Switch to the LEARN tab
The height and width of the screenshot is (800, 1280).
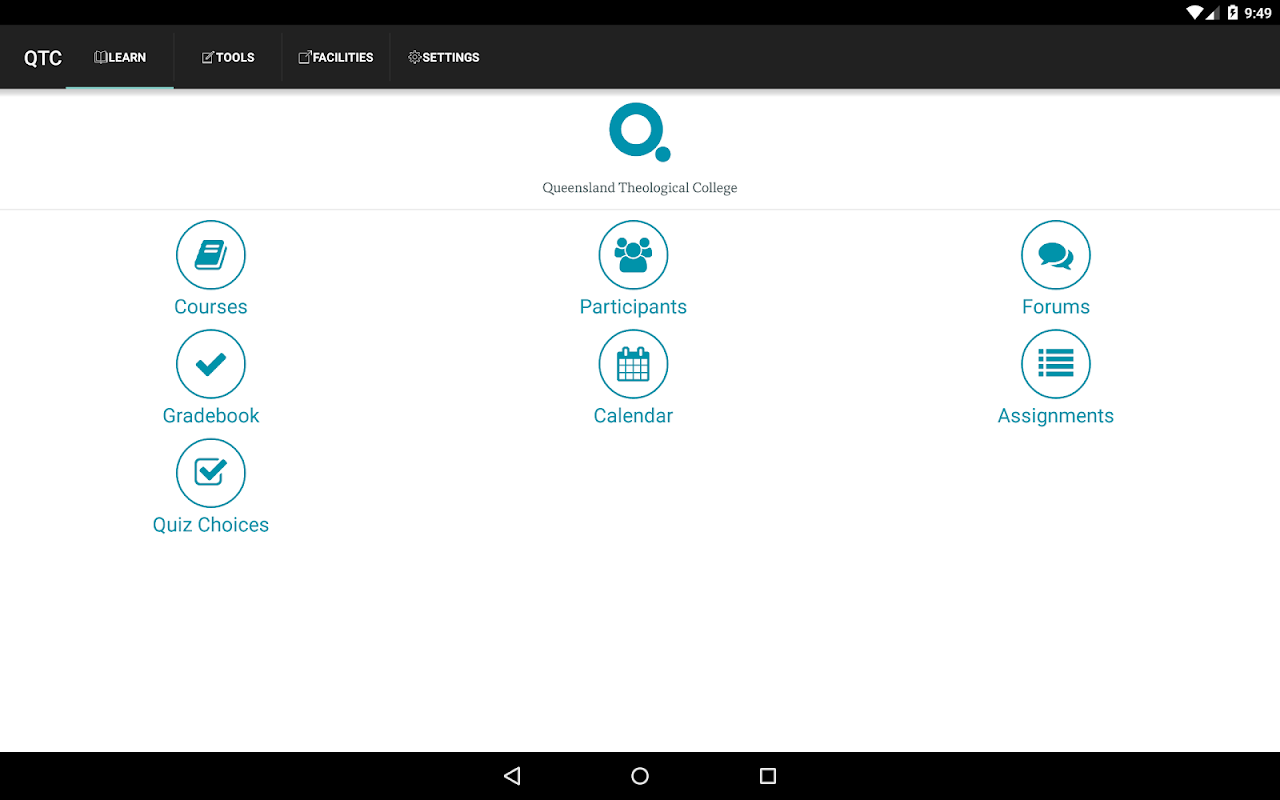[x=120, y=57]
